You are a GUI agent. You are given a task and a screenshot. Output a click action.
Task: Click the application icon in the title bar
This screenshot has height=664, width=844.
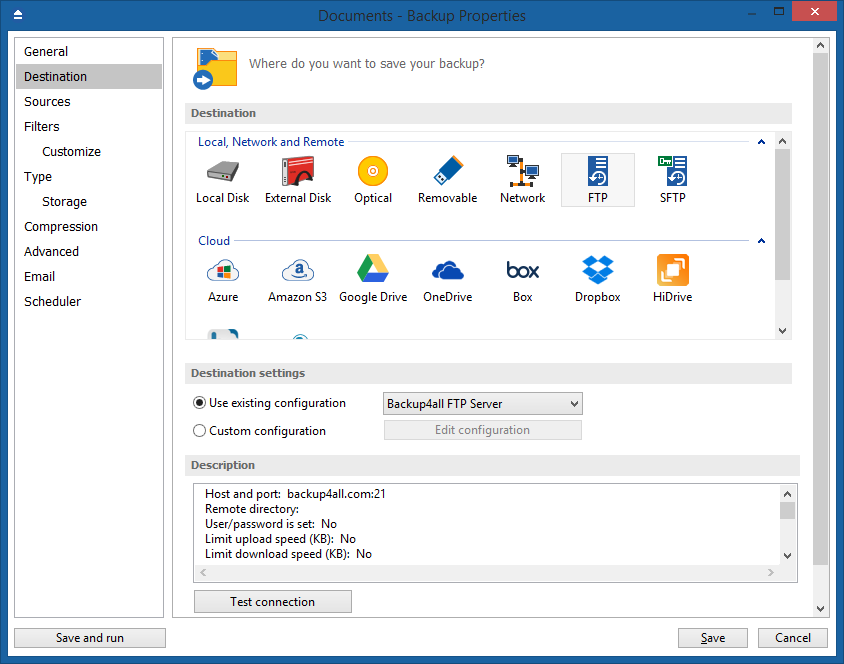click(x=18, y=15)
